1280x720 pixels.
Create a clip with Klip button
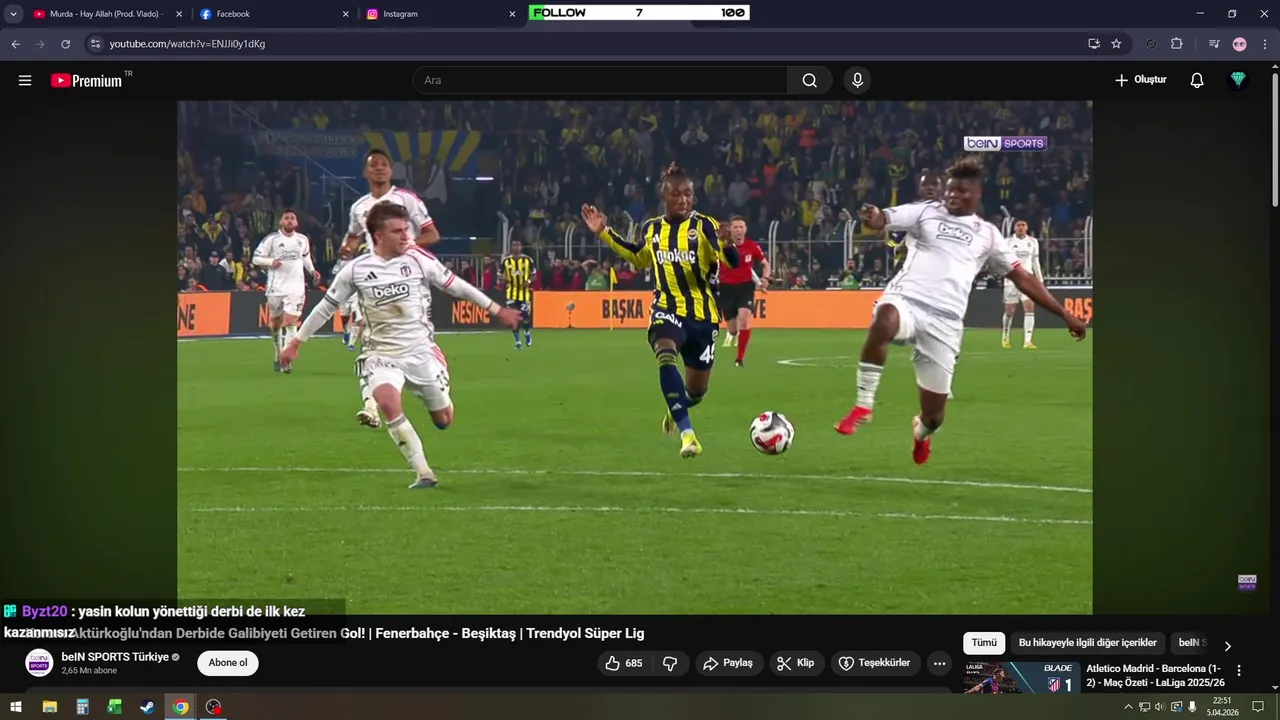point(796,663)
